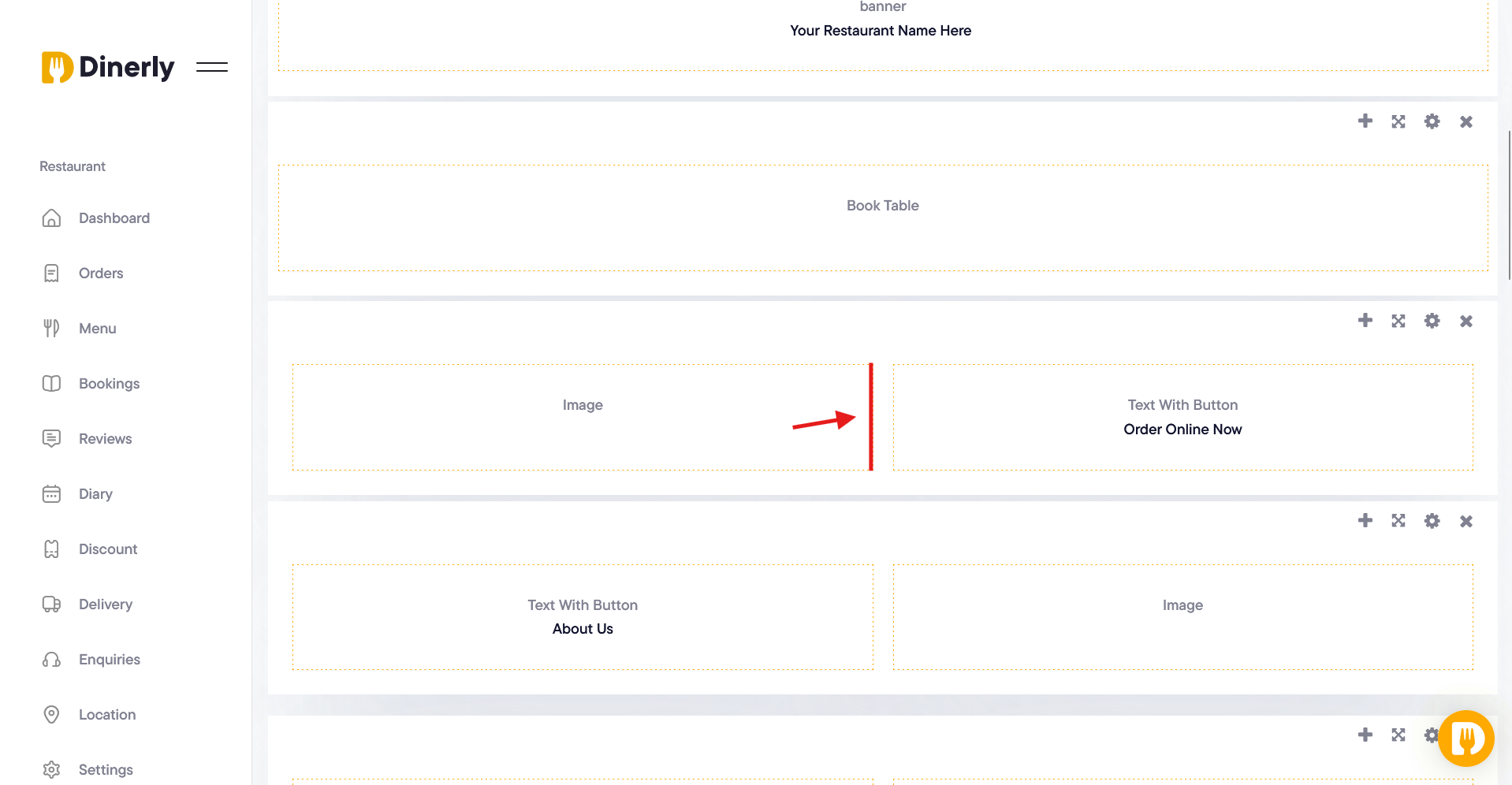The height and width of the screenshot is (785, 1512).
Task: Click the page vertical scrollbar
Action: click(1509, 205)
